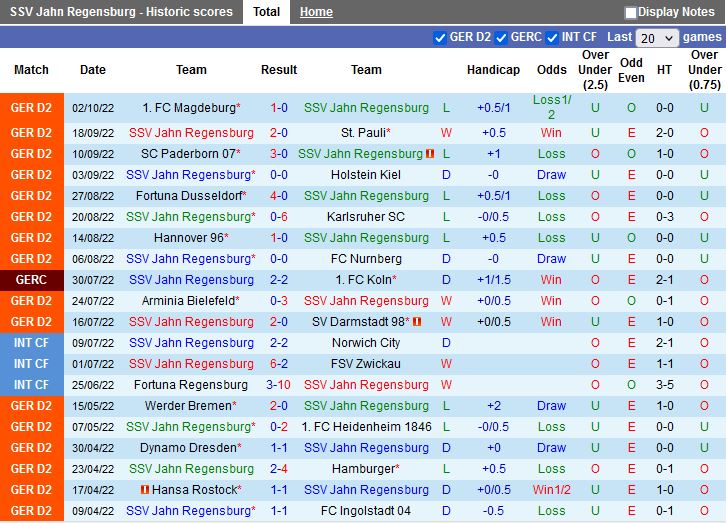Switch to the Home tab
726x523 pixels.
click(x=316, y=12)
